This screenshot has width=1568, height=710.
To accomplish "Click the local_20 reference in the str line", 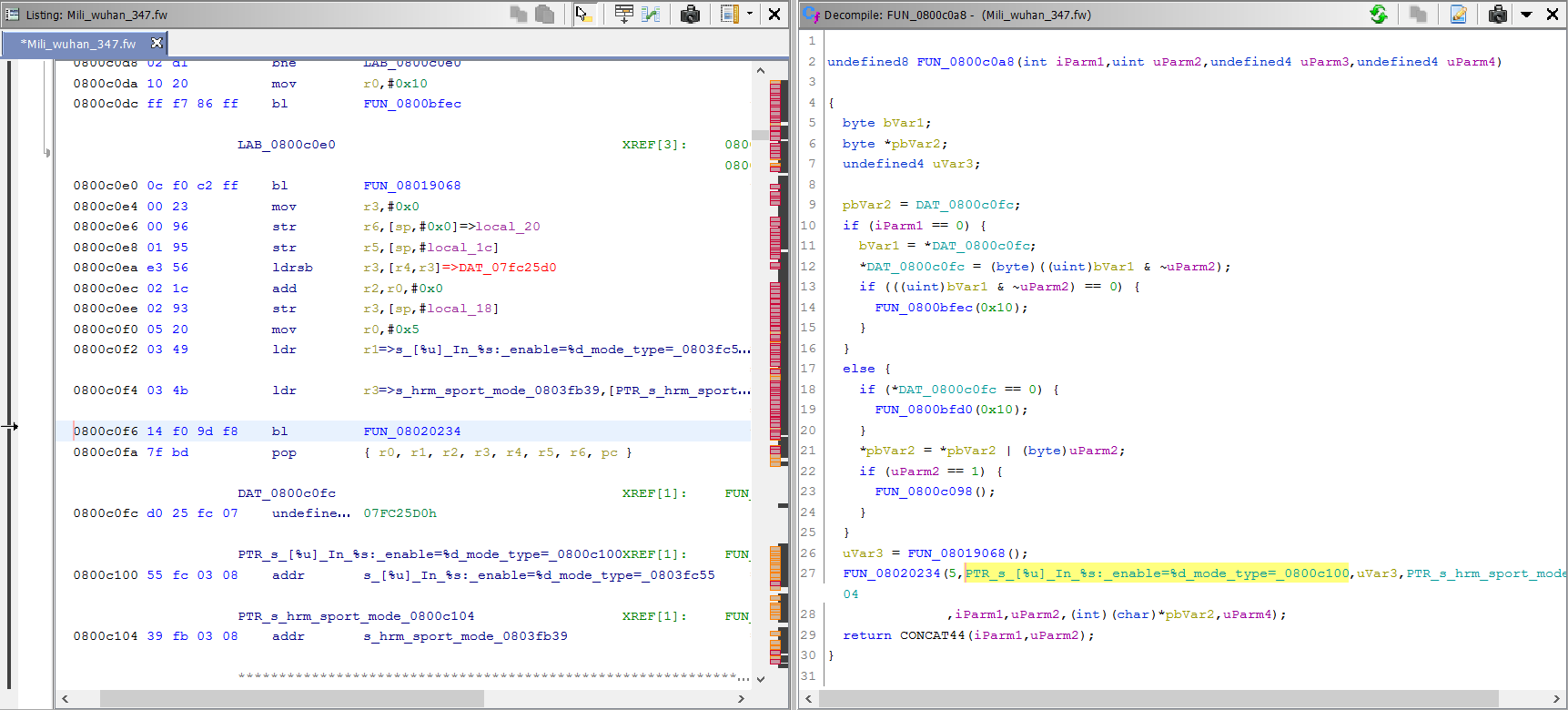I will (508, 227).
